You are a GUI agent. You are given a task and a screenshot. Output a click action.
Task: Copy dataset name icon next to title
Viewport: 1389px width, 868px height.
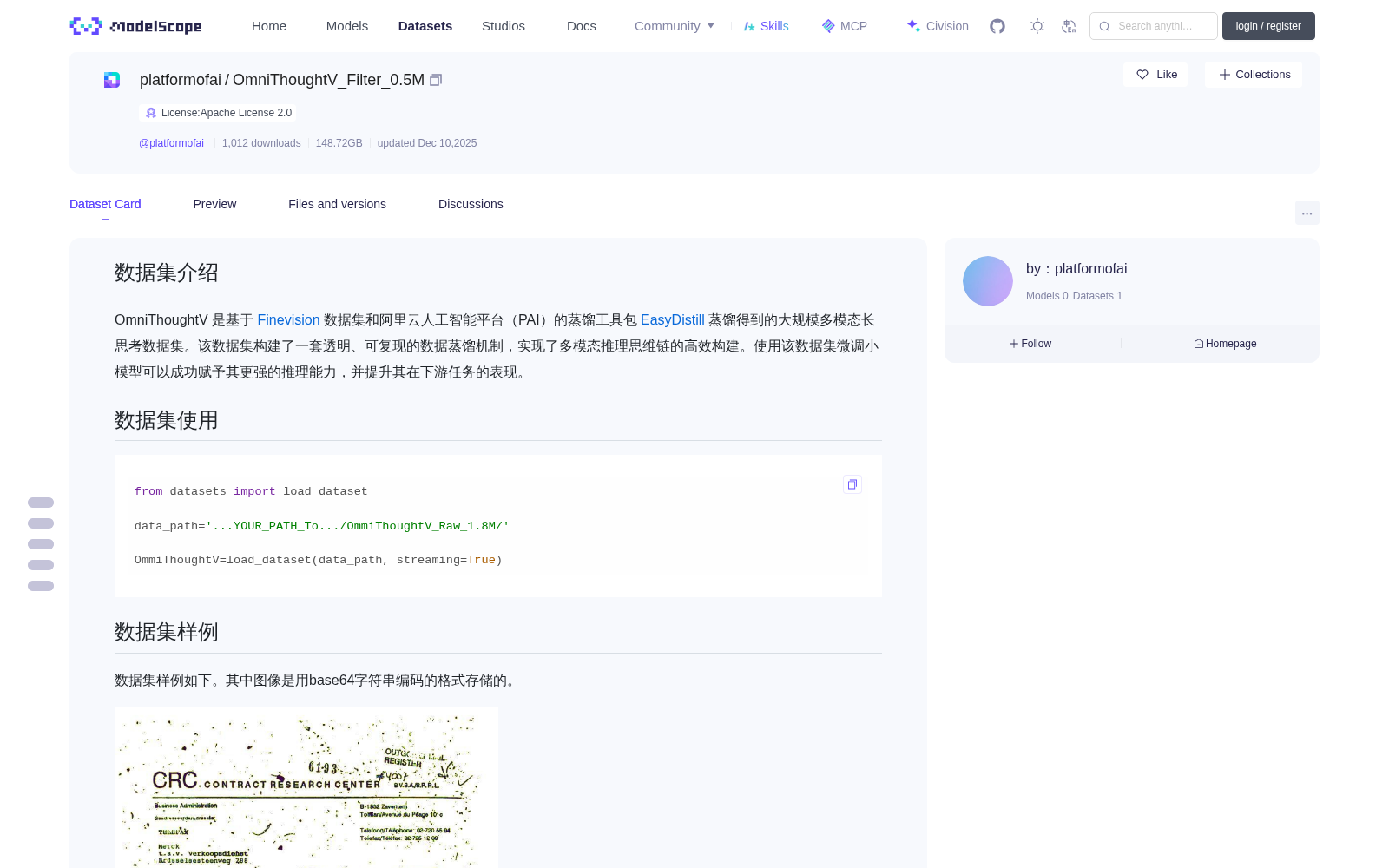(x=436, y=80)
